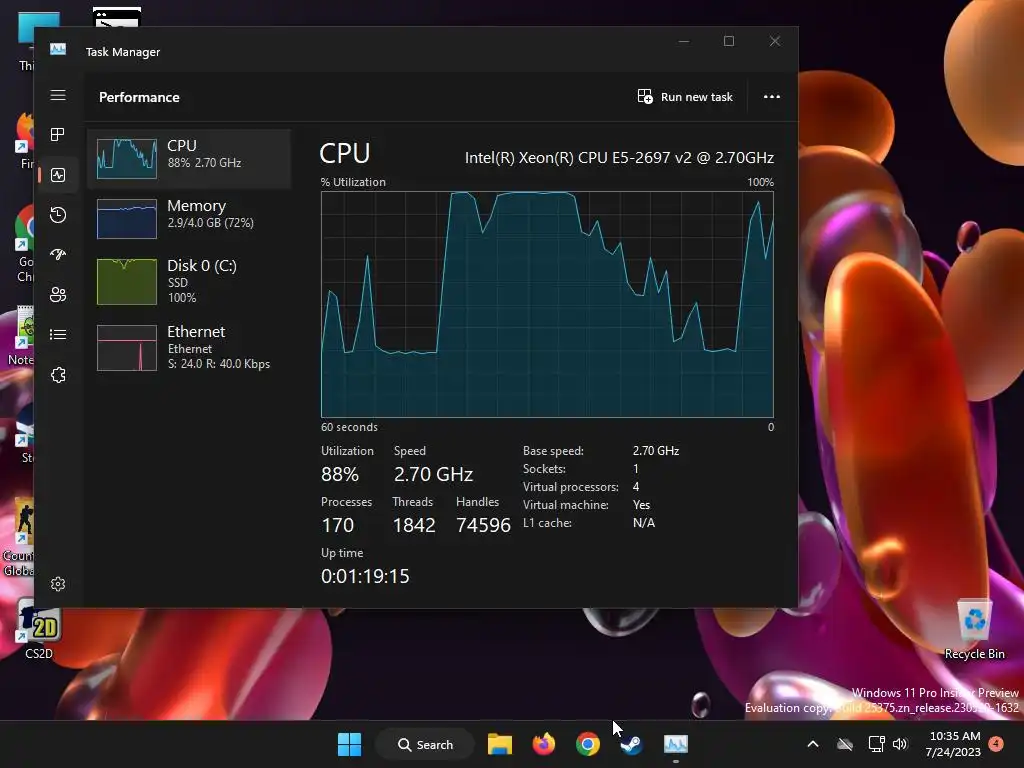Image resolution: width=1024 pixels, height=768 pixels.
Task: Click the processes count 170
Action: point(337,525)
